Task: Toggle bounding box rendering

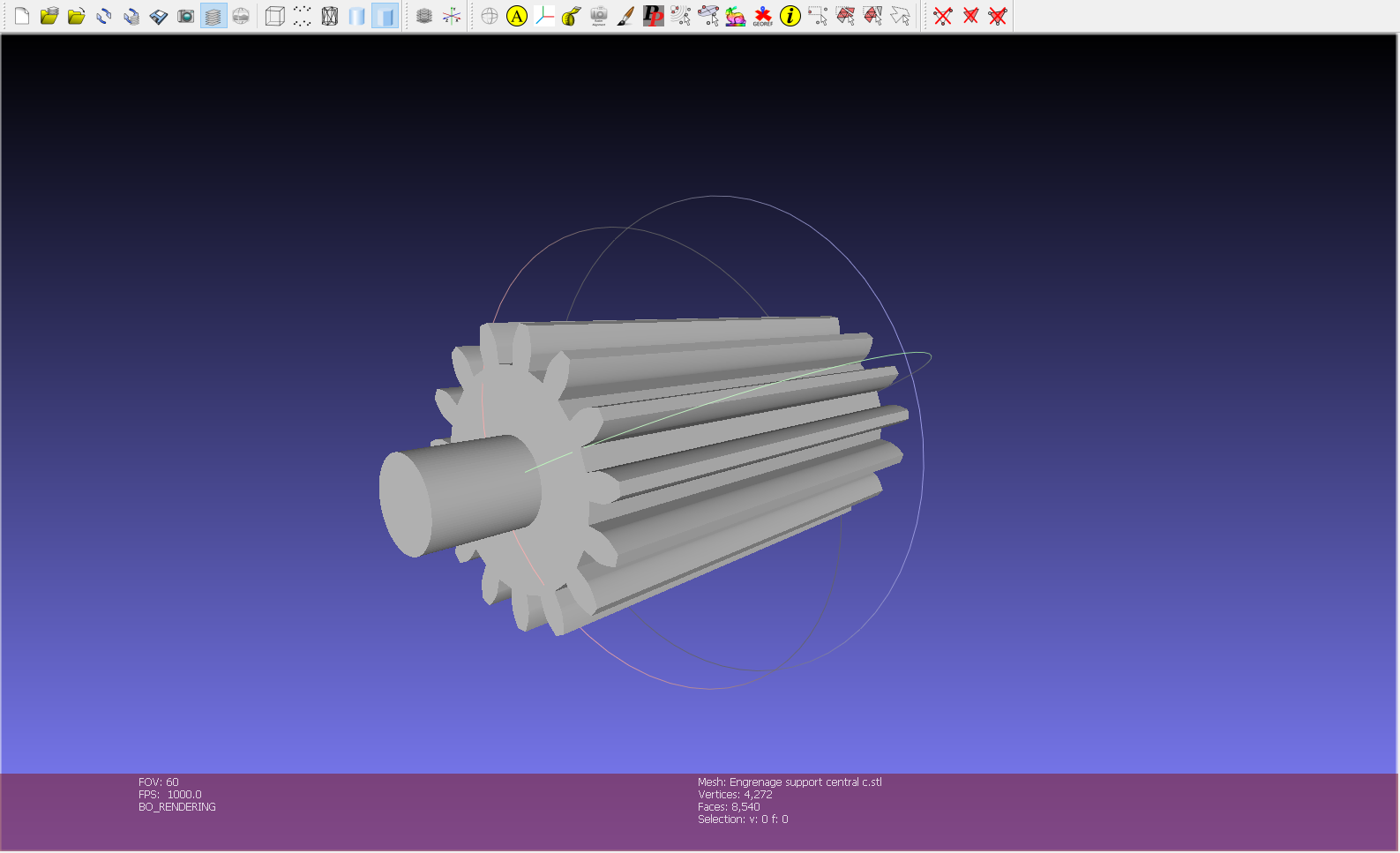Action: pyautogui.click(x=275, y=16)
